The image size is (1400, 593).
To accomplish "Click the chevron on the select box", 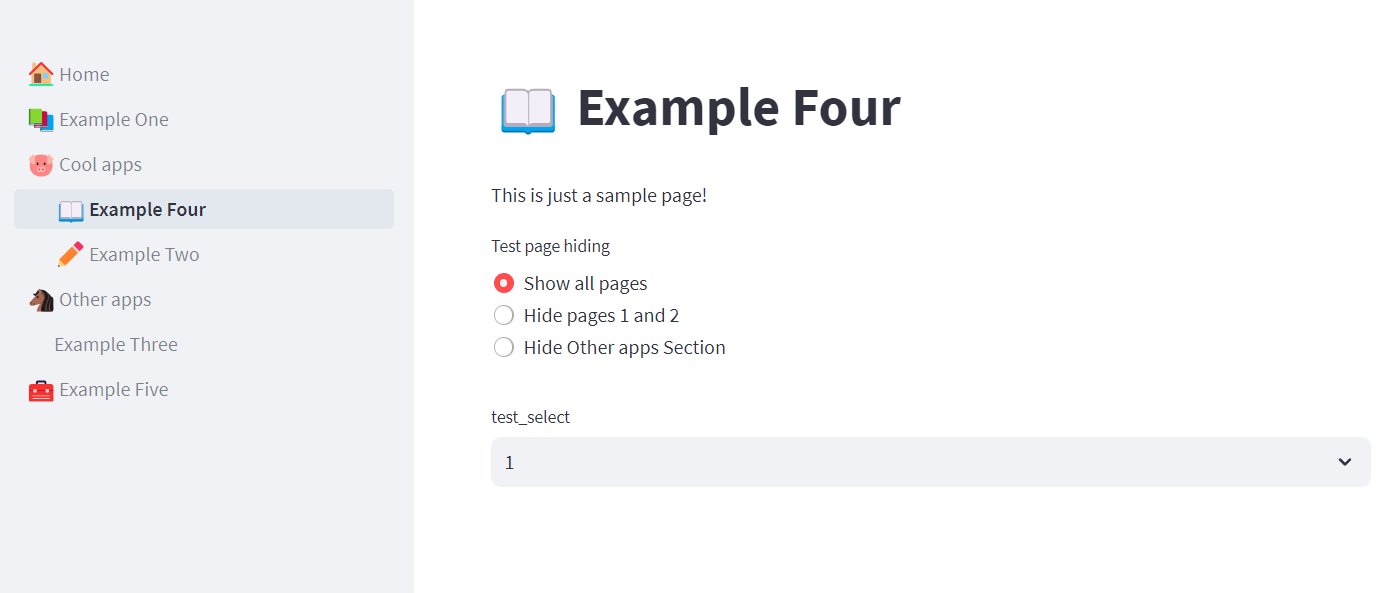I will point(1345,462).
